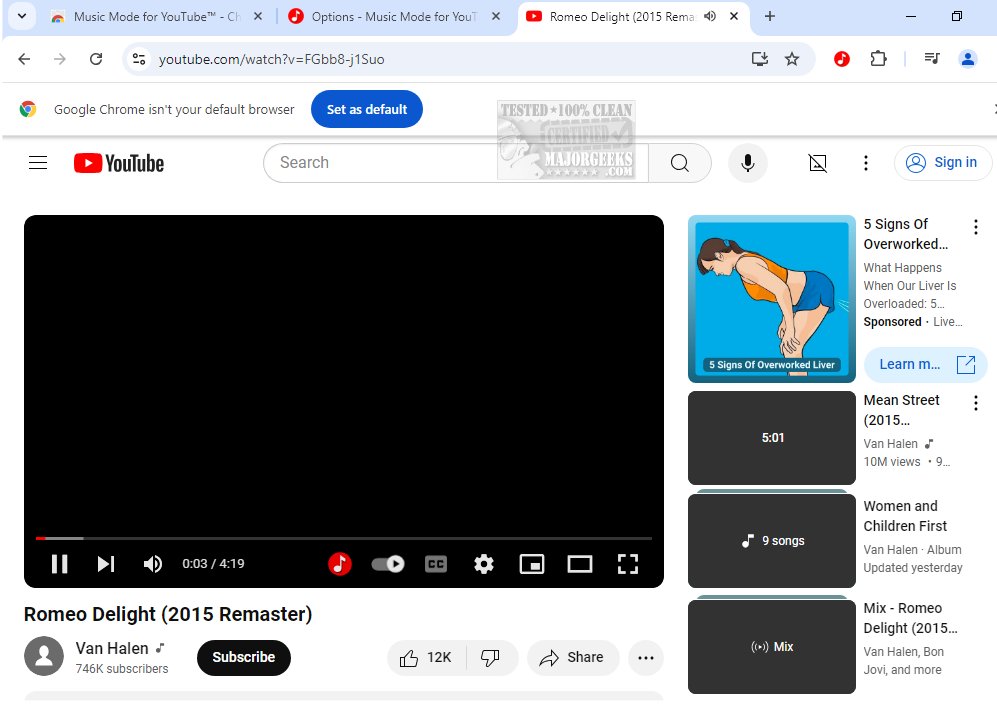Click the video title Romeo Delight (2015 Remaster)
This screenshot has height=705, width=997.
pos(168,614)
